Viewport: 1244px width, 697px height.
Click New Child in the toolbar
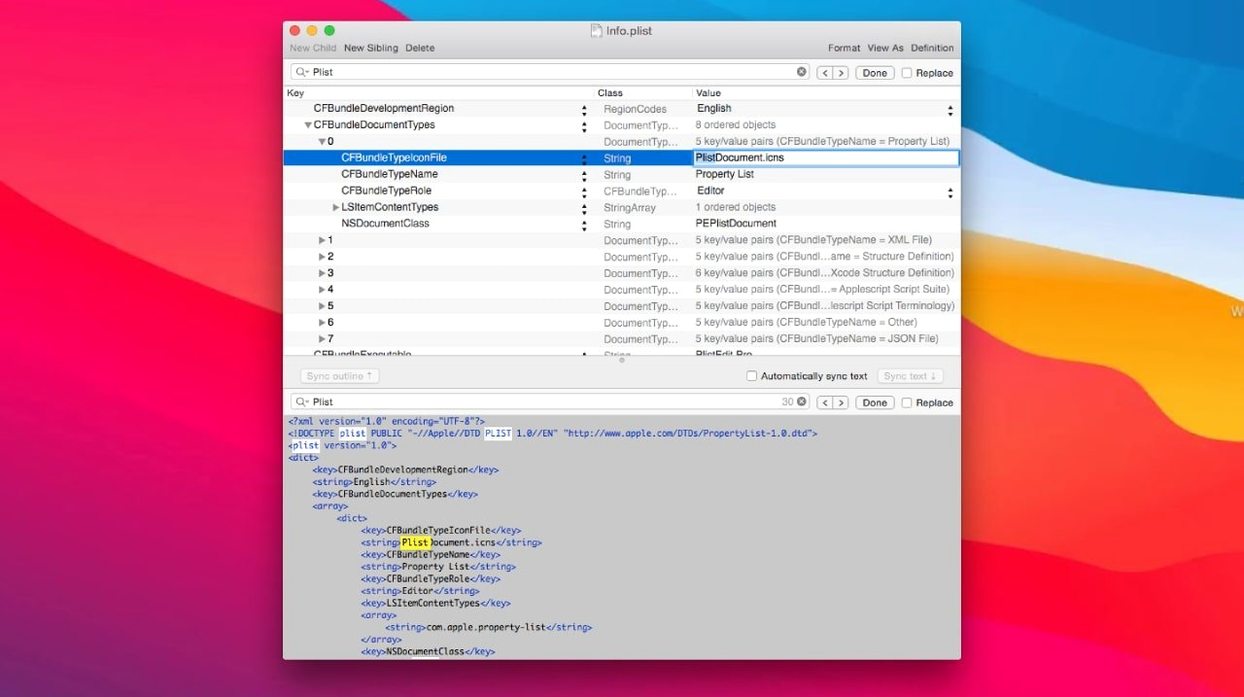[x=313, y=48]
